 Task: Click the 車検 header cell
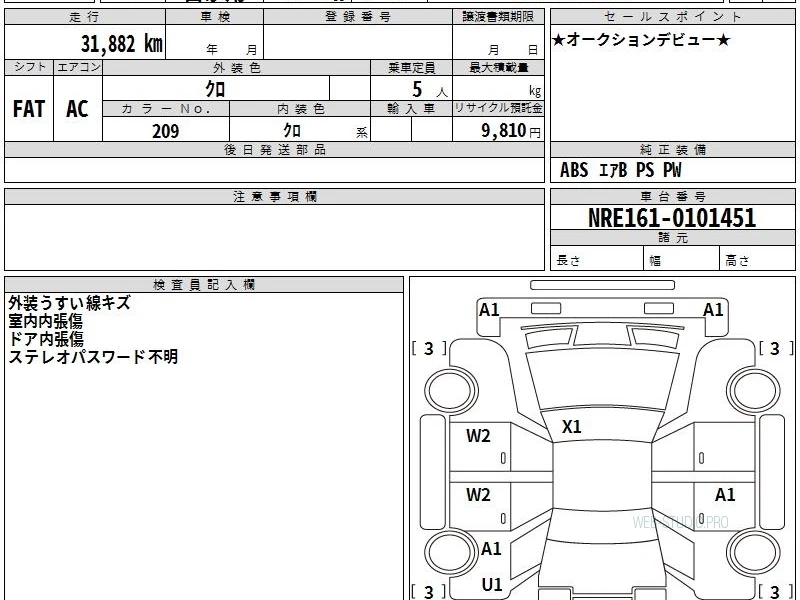pos(215,17)
